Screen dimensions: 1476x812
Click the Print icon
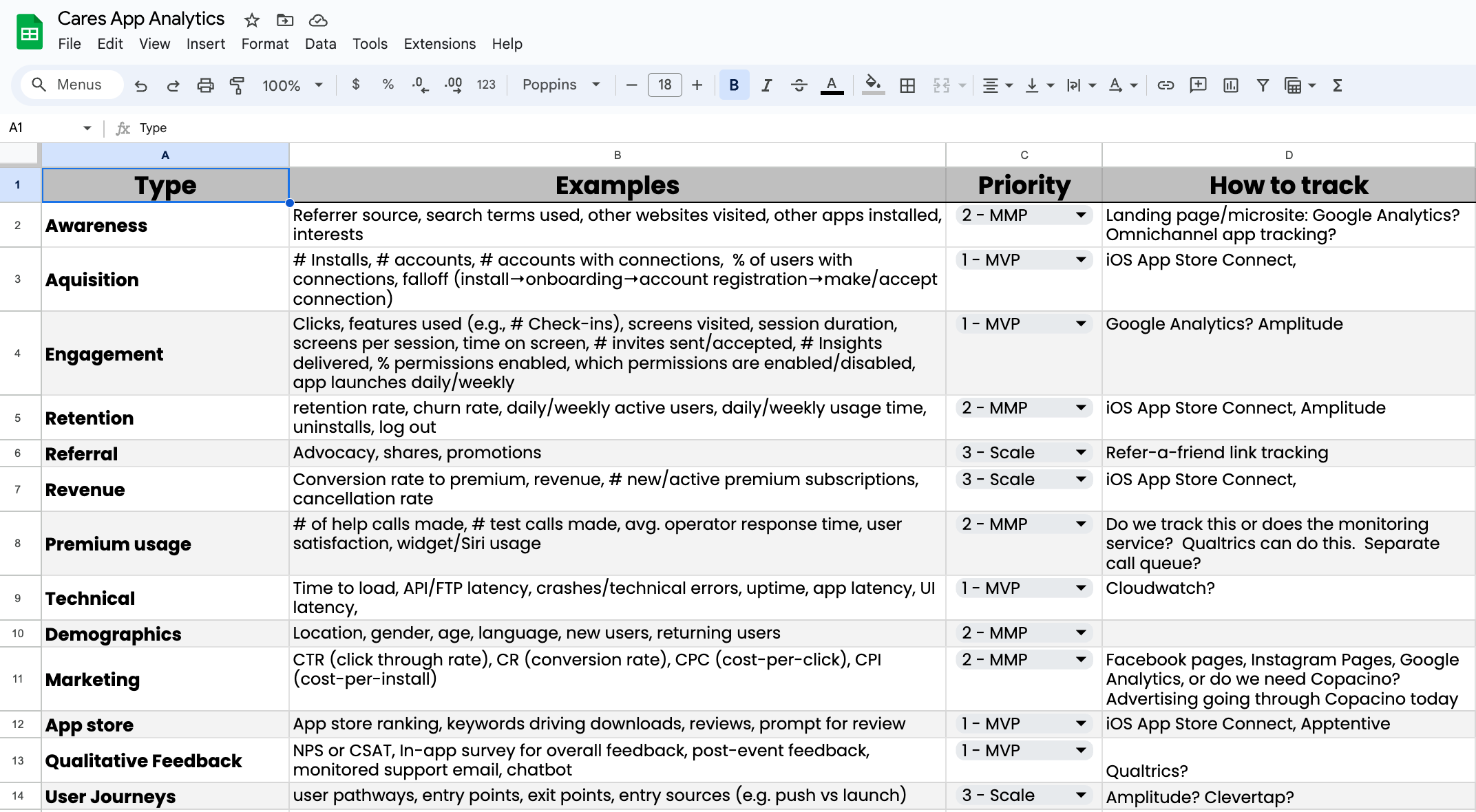tap(205, 85)
